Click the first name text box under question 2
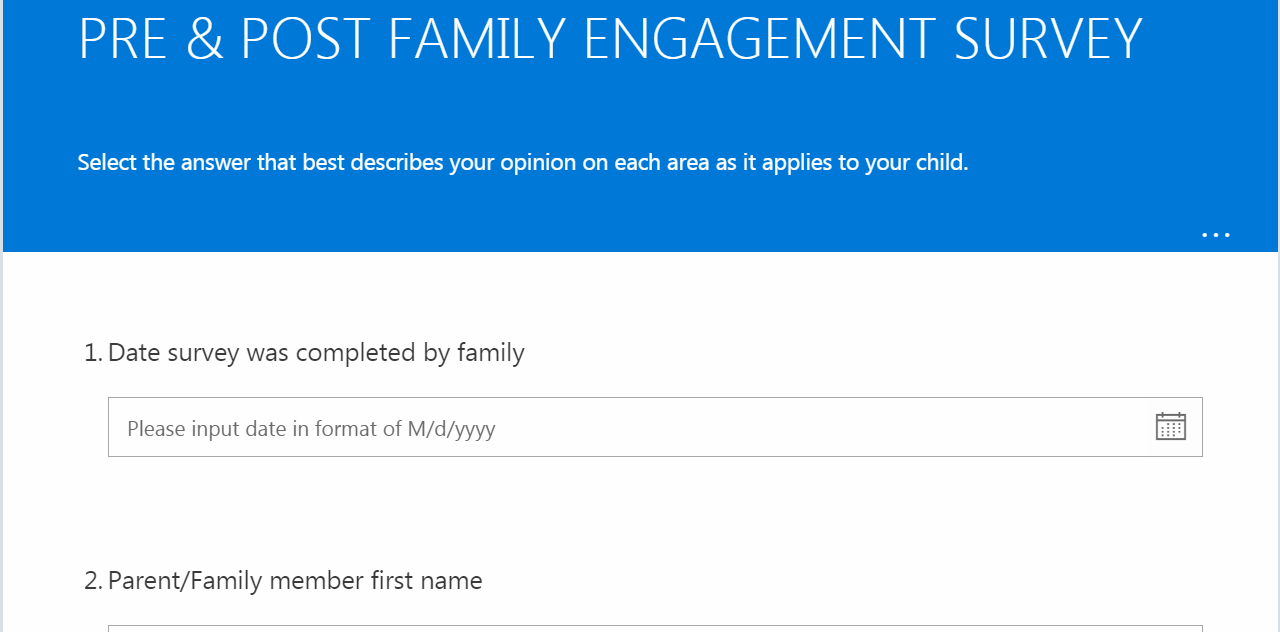1280x632 pixels. tap(655, 629)
